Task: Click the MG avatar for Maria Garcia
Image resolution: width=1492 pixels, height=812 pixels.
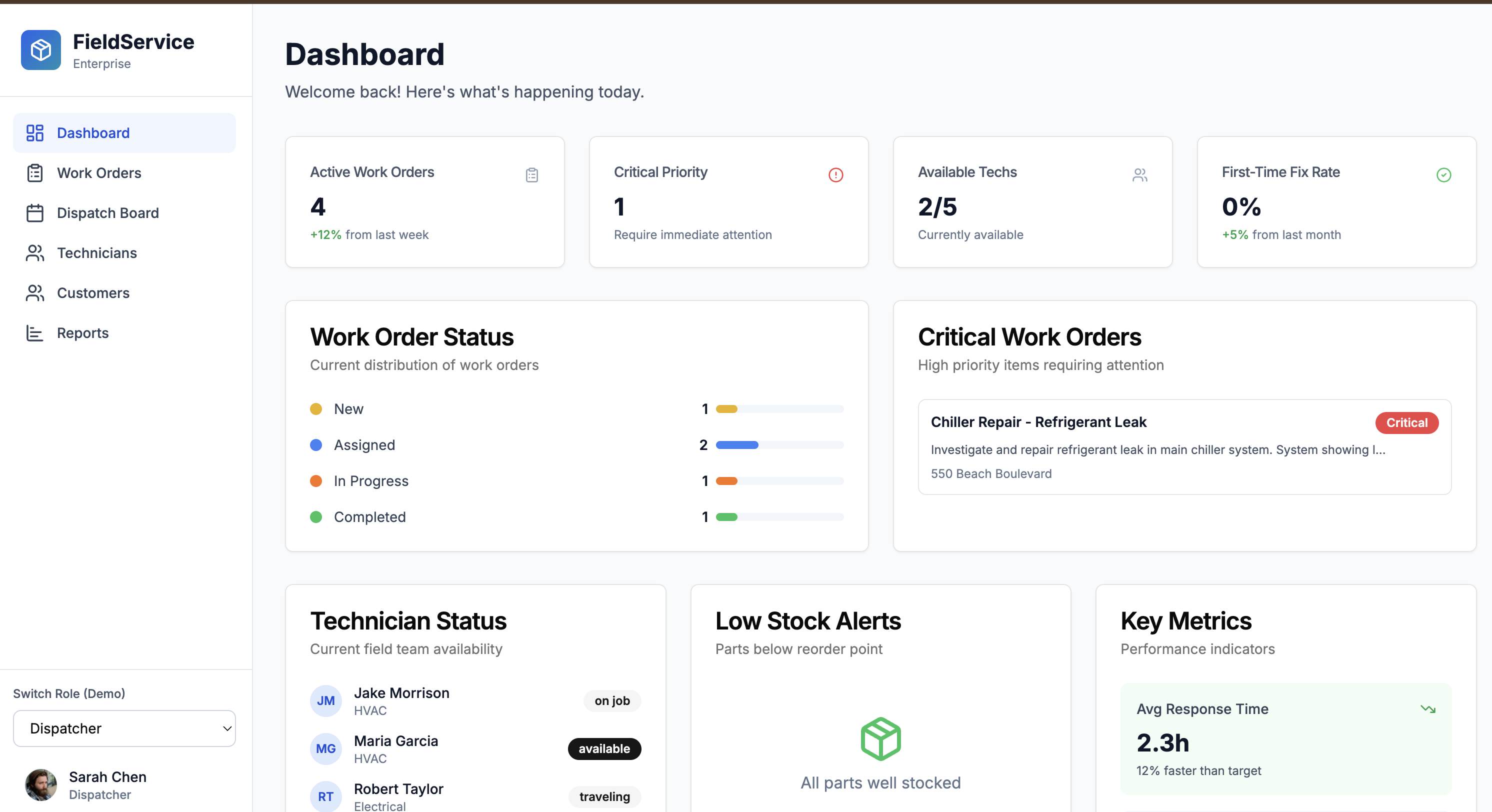Action: pos(325,749)
